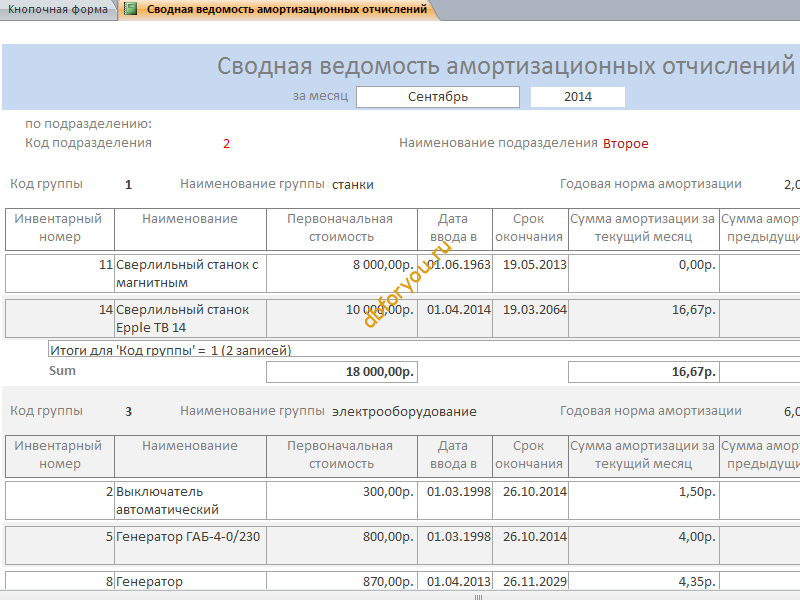Click the report icon on the active tab

[x=131, y=9]
